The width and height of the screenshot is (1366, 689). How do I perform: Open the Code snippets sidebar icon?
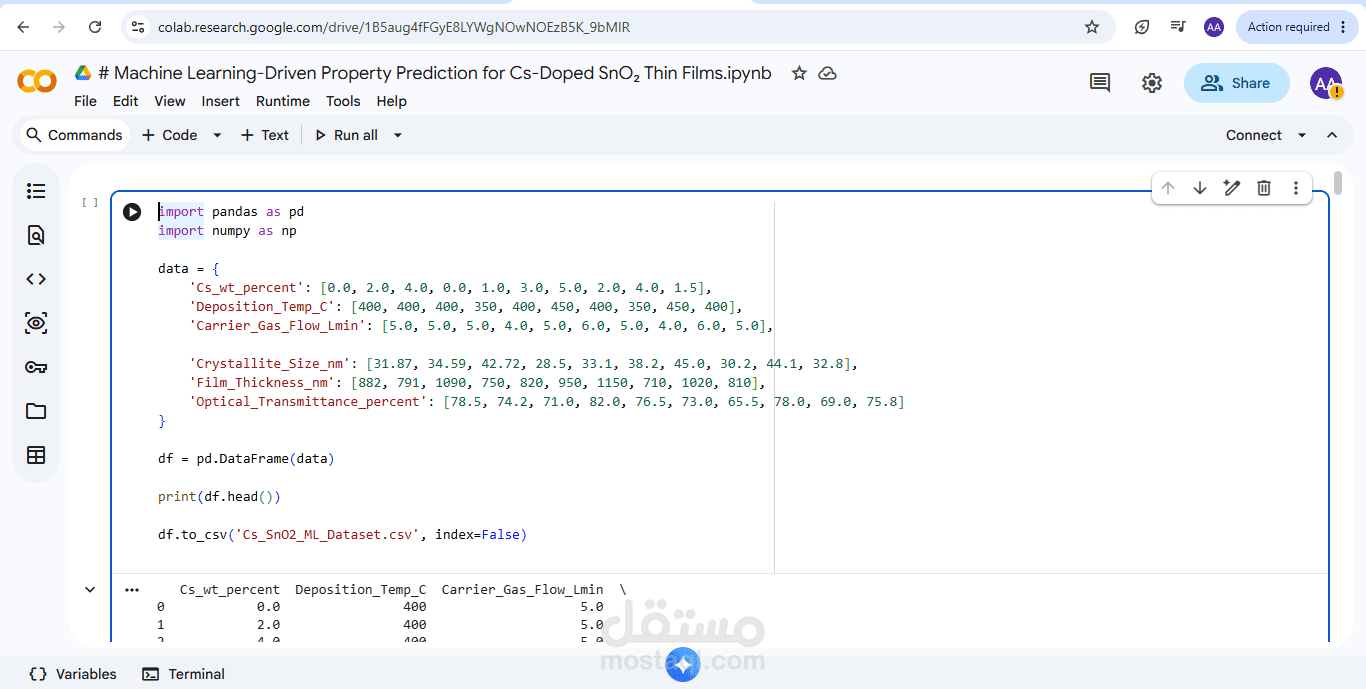pos(36,279)
